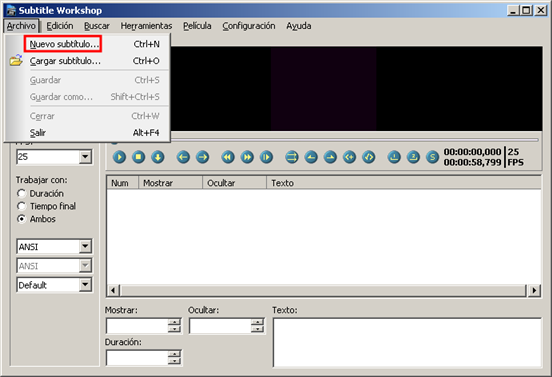Viewport: 552px width, 377px height.
Task: Click into the Texto subtitle text box
Action: [407, 343]
